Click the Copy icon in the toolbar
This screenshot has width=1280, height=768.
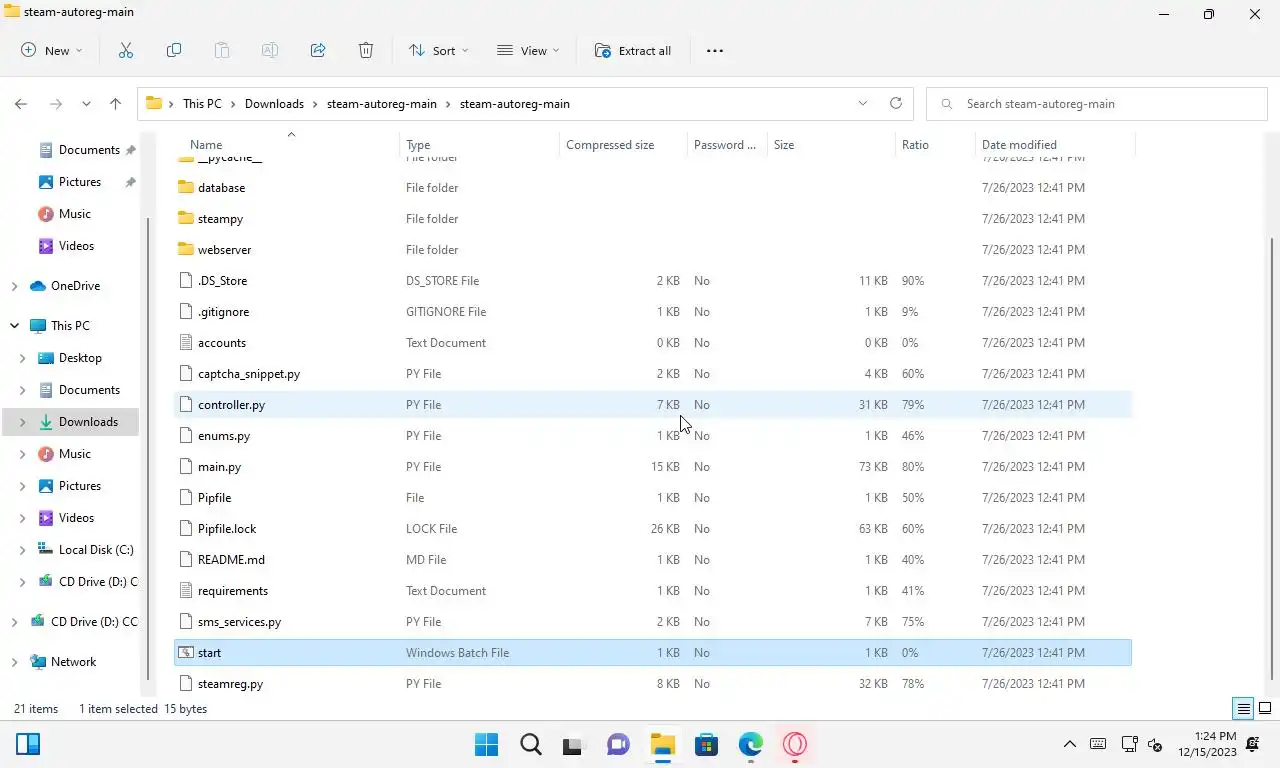[174, 50]
